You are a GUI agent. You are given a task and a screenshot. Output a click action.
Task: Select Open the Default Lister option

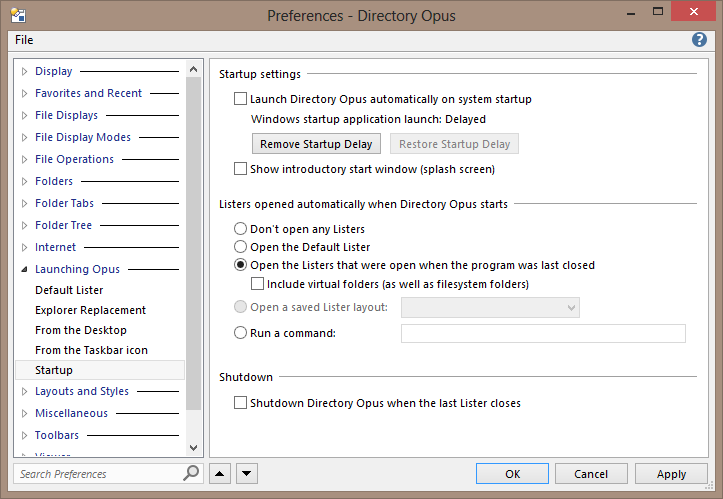click(240, 247)
